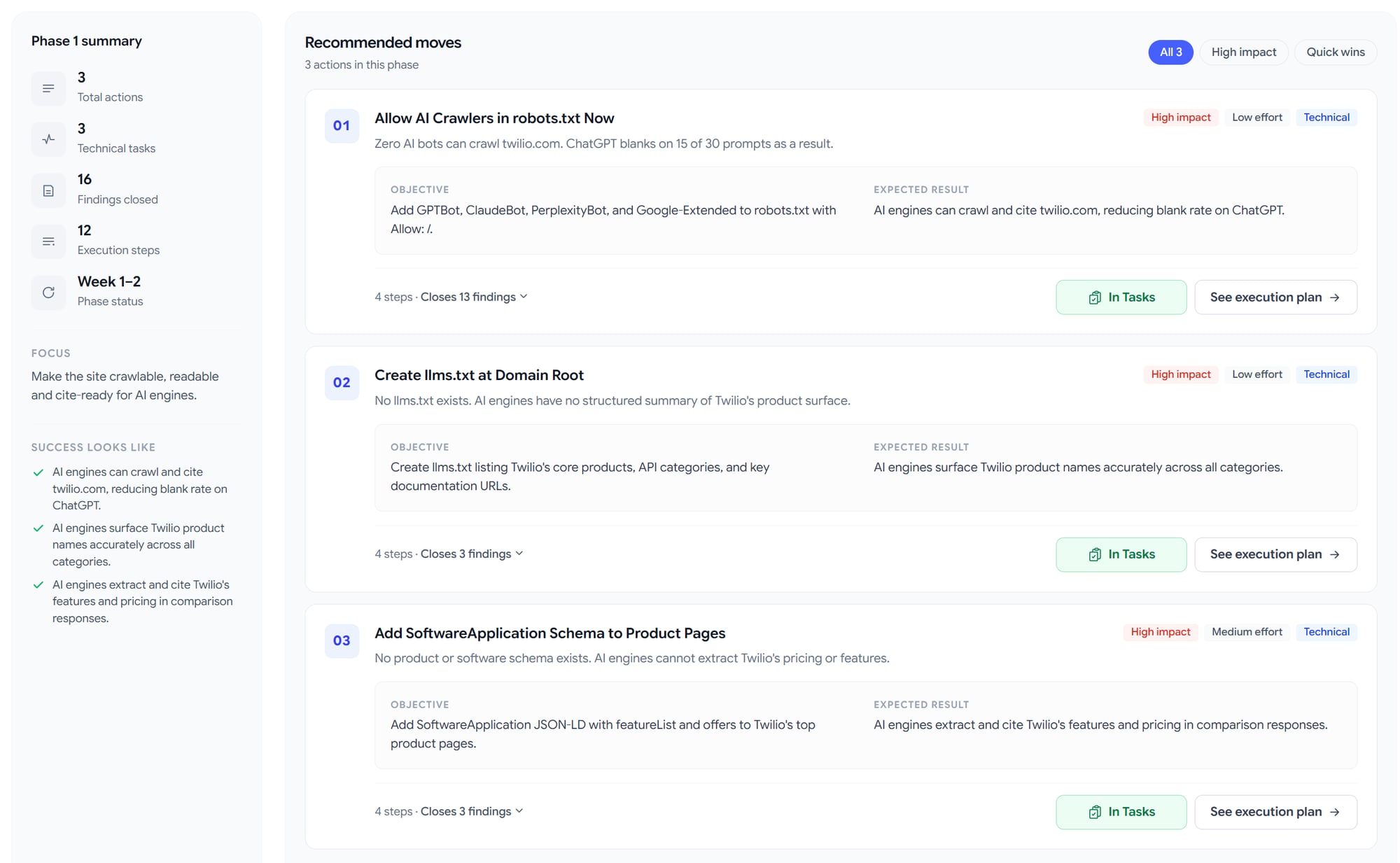The image size is (1400, 863).
Task: Click SUCCESS LOOKS LIKE section label
Action: click(93, 447)
